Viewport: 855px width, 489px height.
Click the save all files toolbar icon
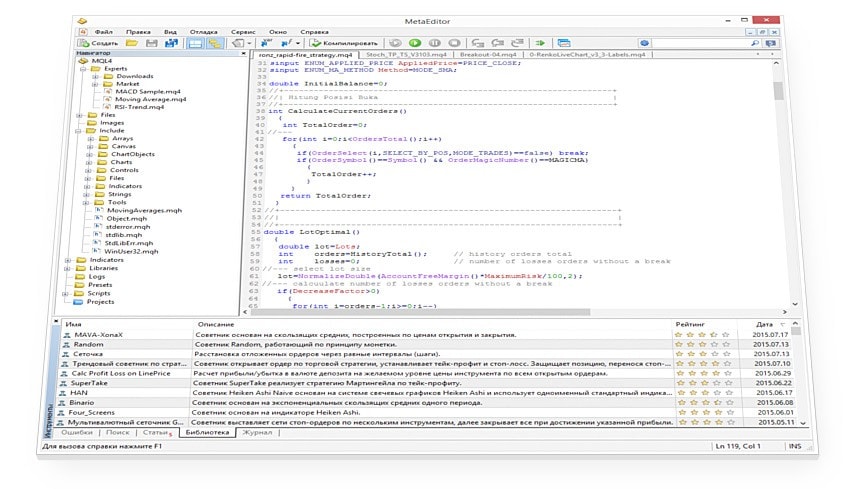click(x=171, y=43)
